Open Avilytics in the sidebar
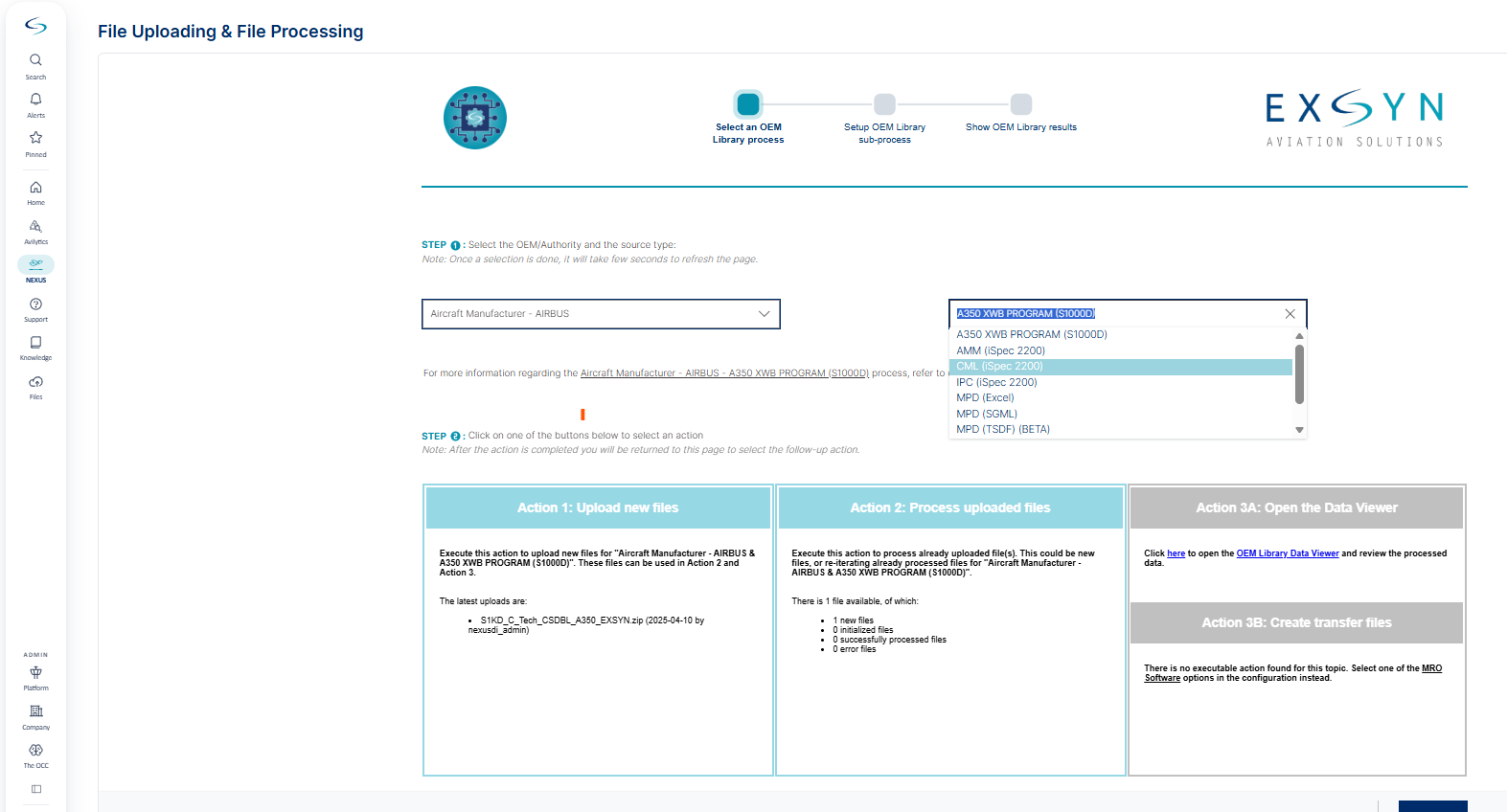 coord(35,232)
